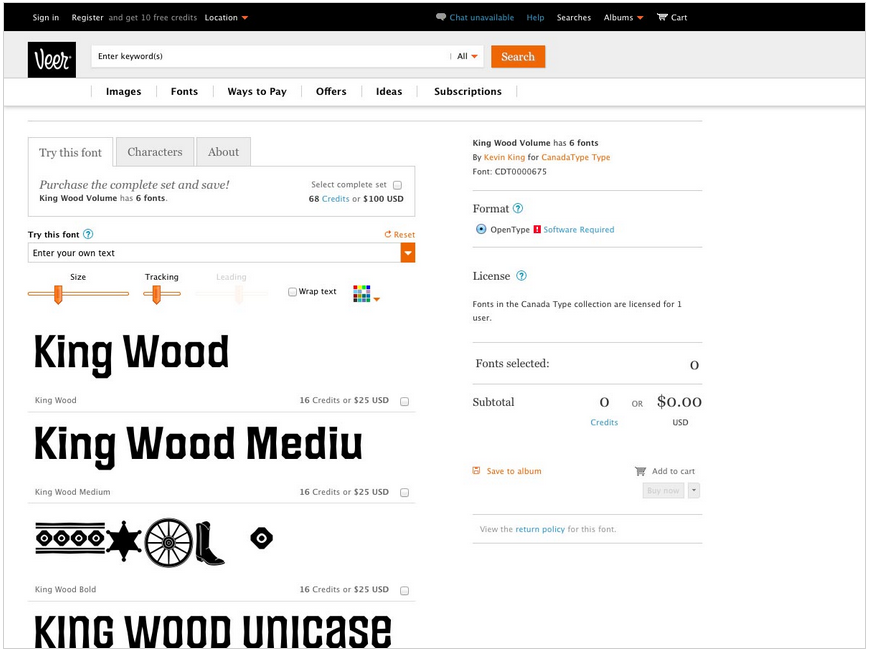This screenshot has width=874, height=657.
Task: Click the King Wood Unicase preview
Action: (x=212, y=631)
